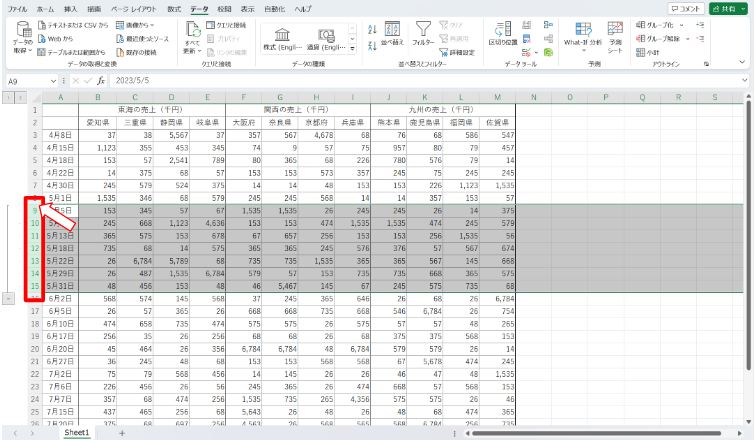Click Show Detail icon in outline group
755x440 pixels.
(700, 25)
